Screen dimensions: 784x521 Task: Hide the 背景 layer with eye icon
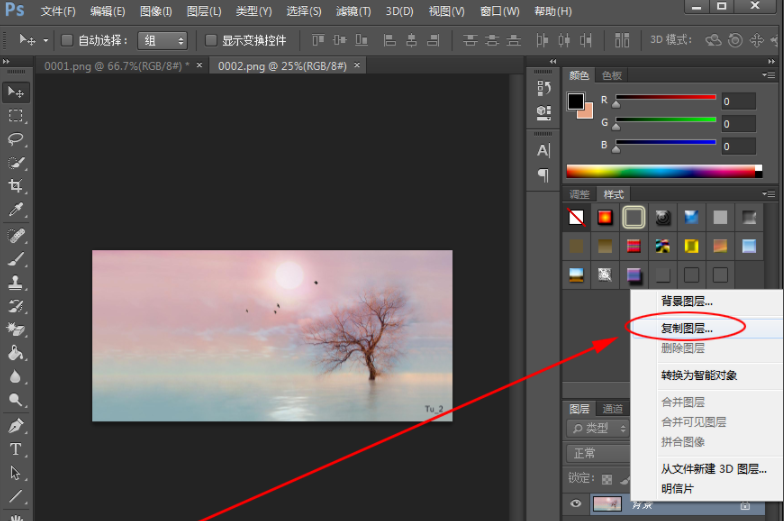point(576,504)
